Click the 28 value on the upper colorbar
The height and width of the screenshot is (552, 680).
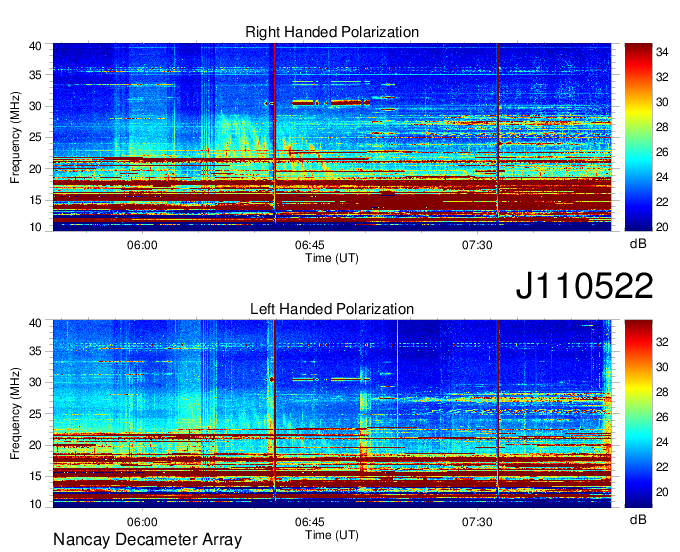tap(662, 127)
